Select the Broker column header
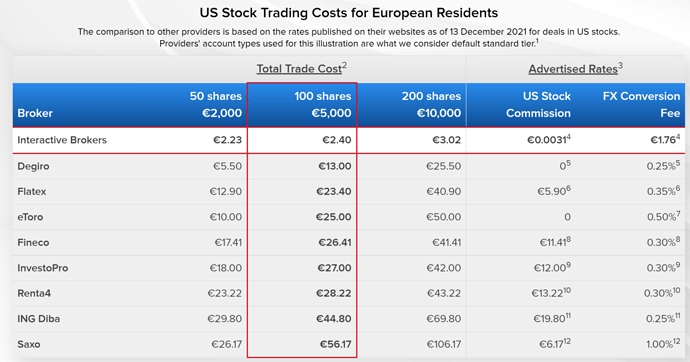690x362 pixels. (x=35, y=113)
